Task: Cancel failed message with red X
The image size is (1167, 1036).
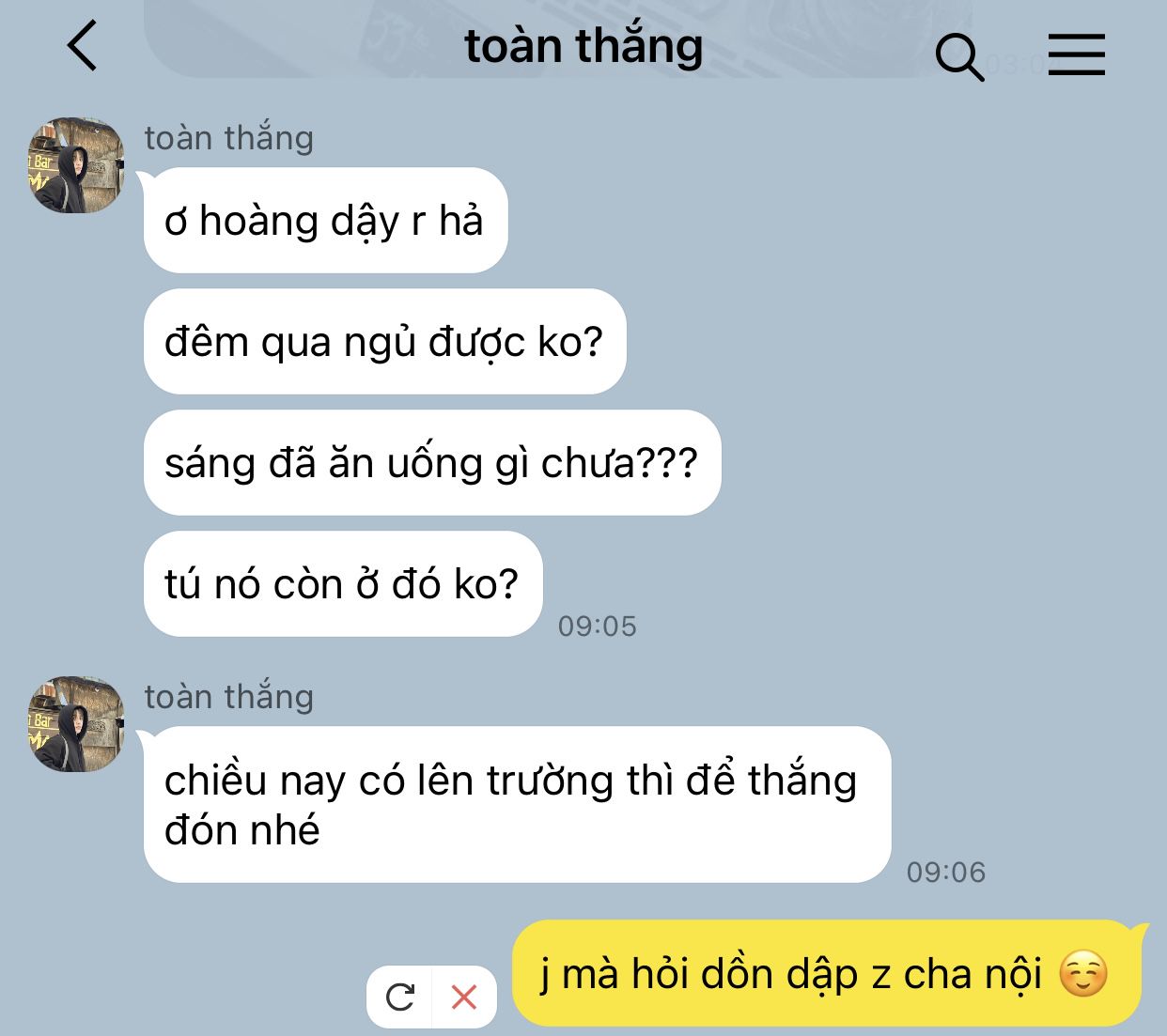Action: point(464,997)
